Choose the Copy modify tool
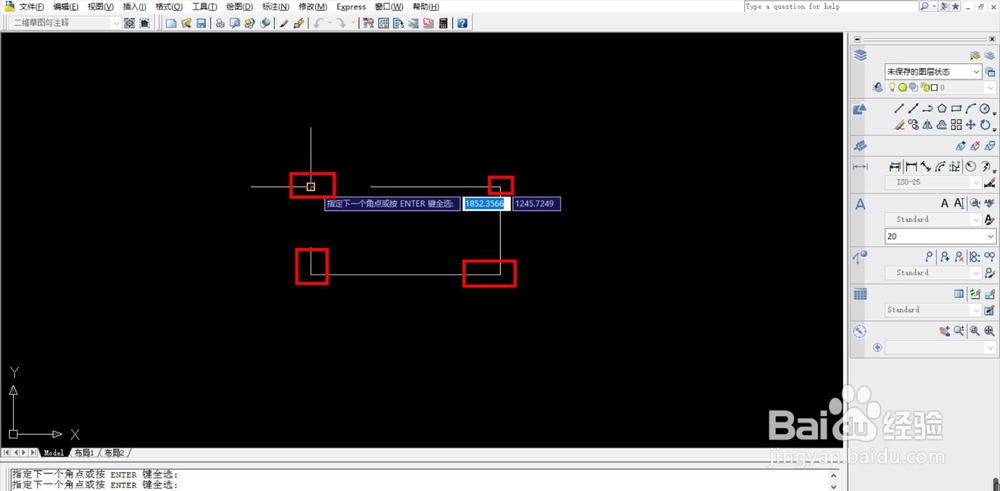The height and width of the screenshot is (491, 1000). pyautogui.click(x=913, y=125)
